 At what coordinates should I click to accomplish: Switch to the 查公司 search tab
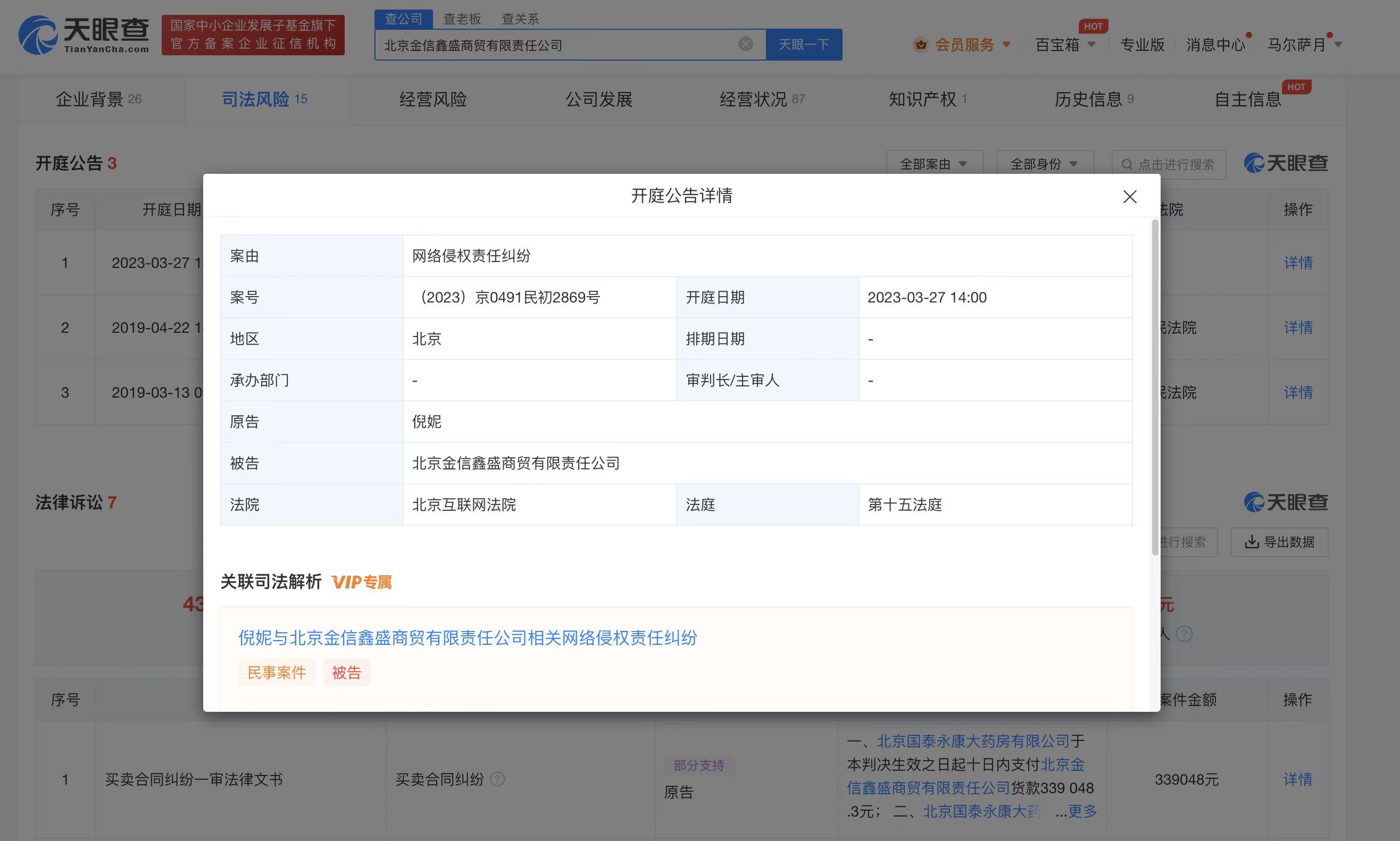tap(403, 19)
